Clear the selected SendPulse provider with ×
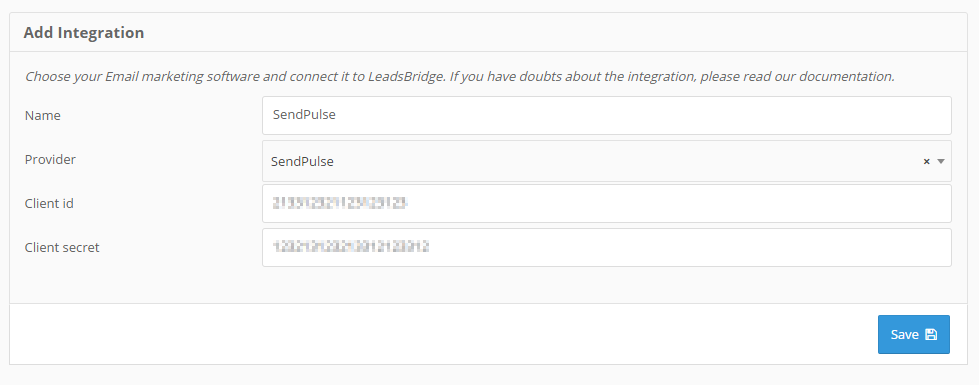Screen dimensions: 979x385 [x=927, y=161]
